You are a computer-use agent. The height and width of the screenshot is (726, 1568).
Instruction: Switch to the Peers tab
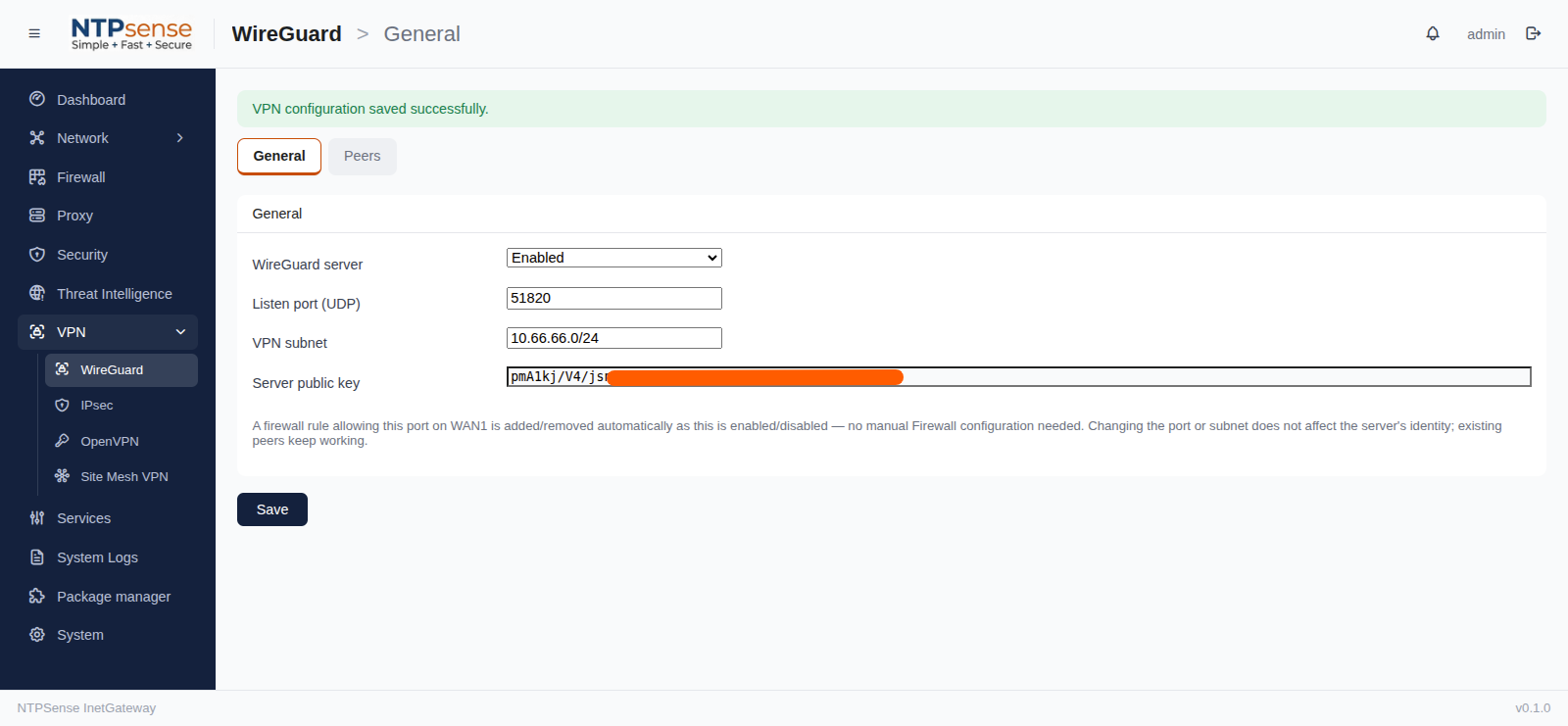click(363, 156)
